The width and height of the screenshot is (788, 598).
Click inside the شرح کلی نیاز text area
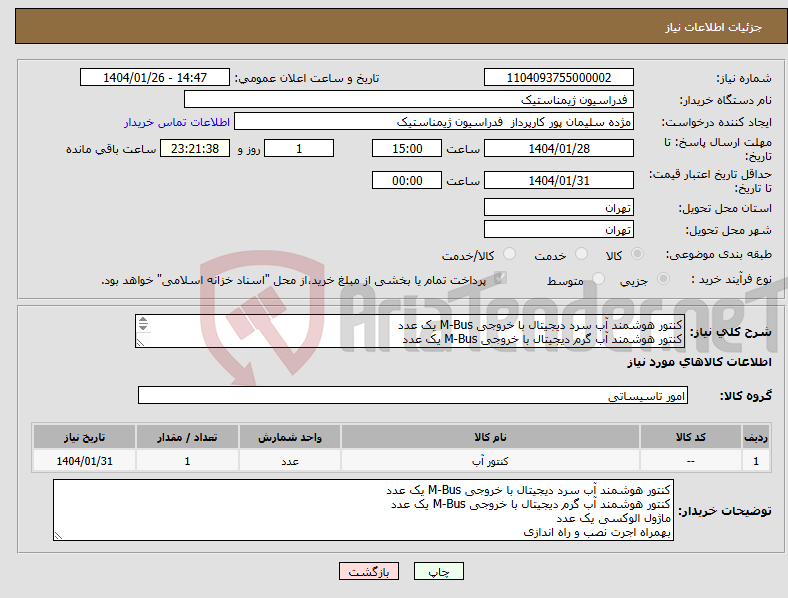point(410,331)
